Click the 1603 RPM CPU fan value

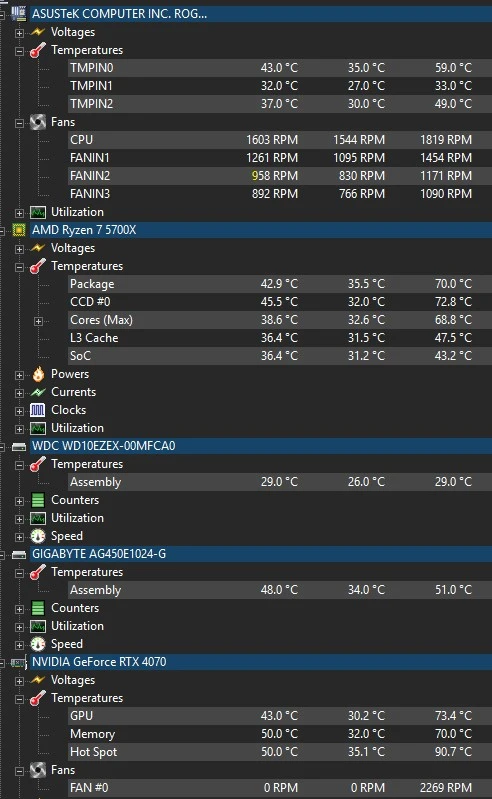tap(272, 140)
